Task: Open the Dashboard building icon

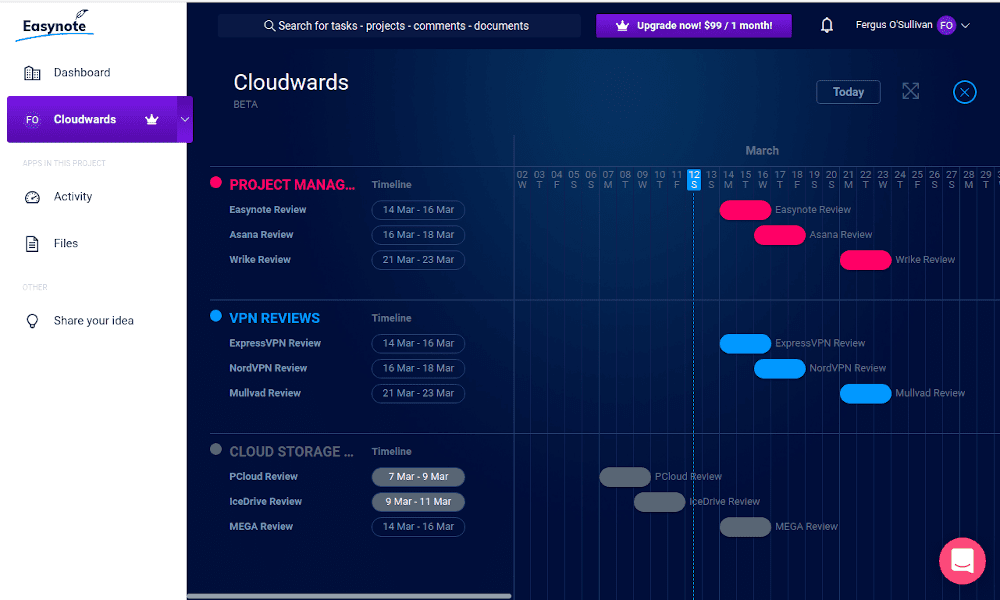Action: click(x=32, y=73)
